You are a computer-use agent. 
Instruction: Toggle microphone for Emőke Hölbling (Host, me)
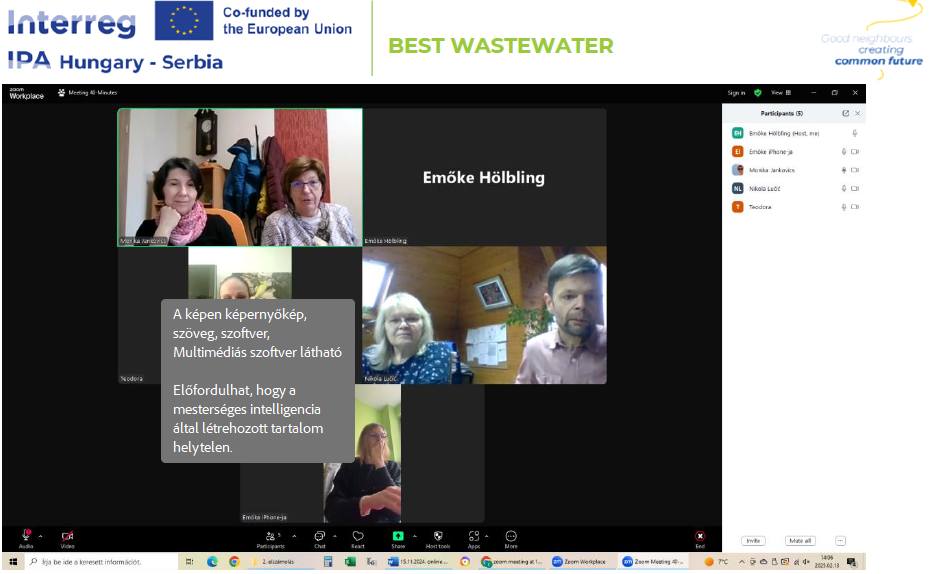pyautogui.click(x=854, y=133)
